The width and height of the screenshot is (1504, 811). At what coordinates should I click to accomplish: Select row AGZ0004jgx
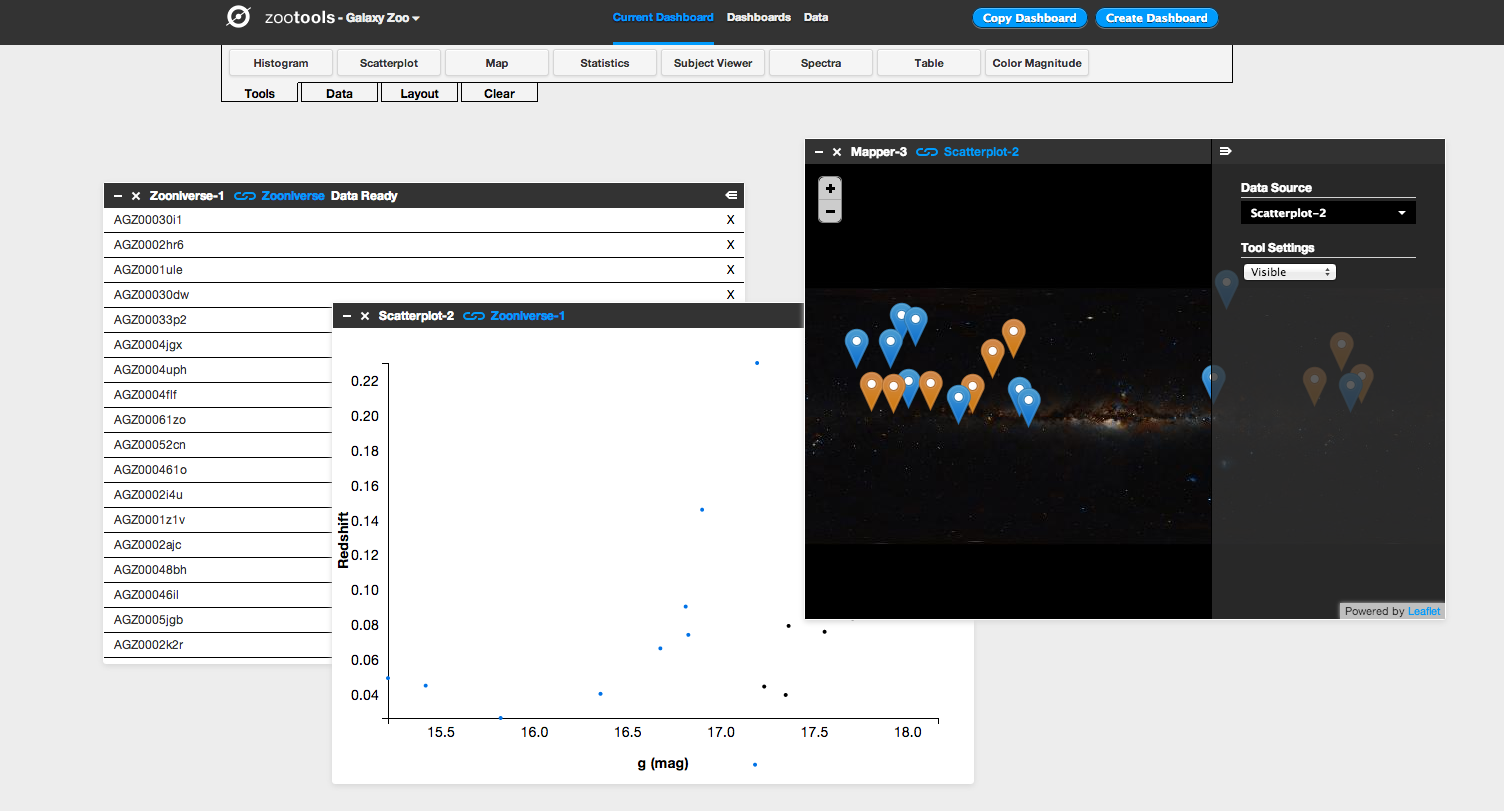[x=218, y=345]
